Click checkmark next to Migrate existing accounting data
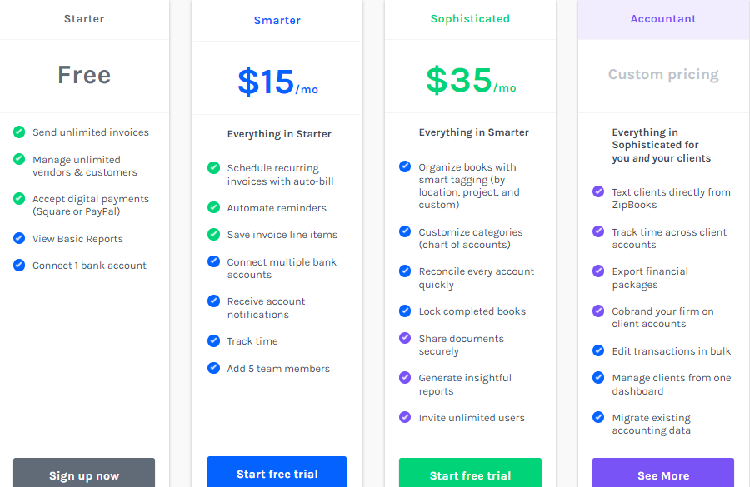Image resolution: width=750 pixels, height=487 pixels. pyautogui.click(x=598, y=417)
